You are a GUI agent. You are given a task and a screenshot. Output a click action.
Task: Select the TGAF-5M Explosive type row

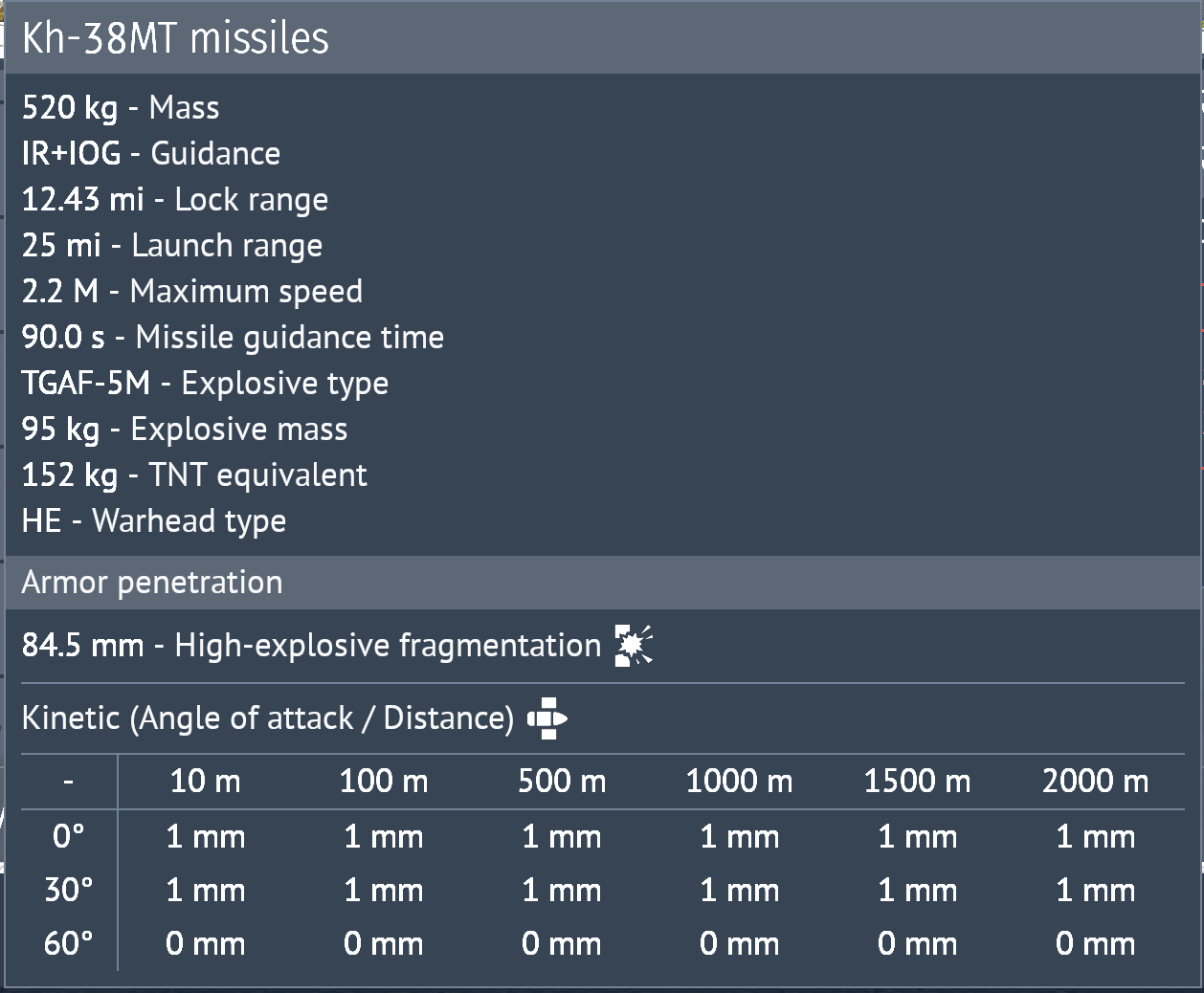(205, 383)
